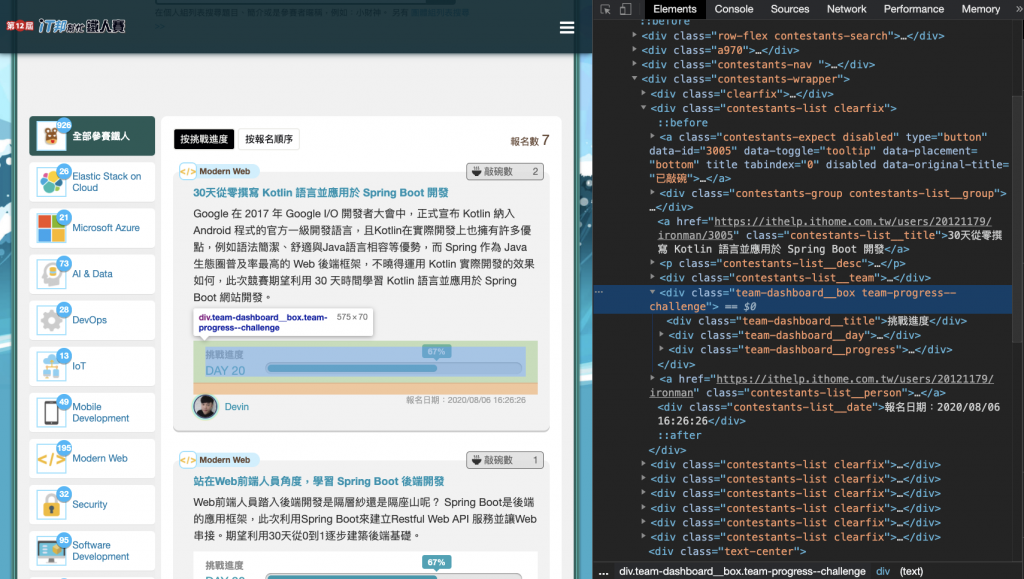
Task: Open DevTools more tabs chevron
Action: pyautogui.click(x=1017, y=9)
